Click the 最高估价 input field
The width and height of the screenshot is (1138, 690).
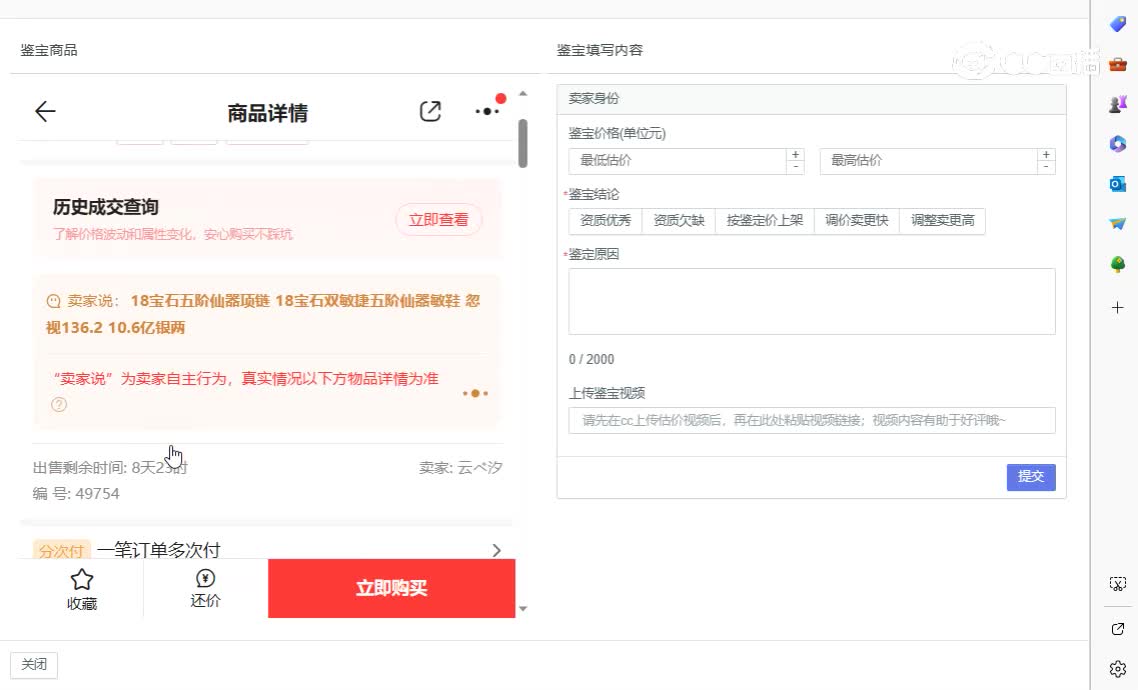pyautogui.click(x=928, y=161)
